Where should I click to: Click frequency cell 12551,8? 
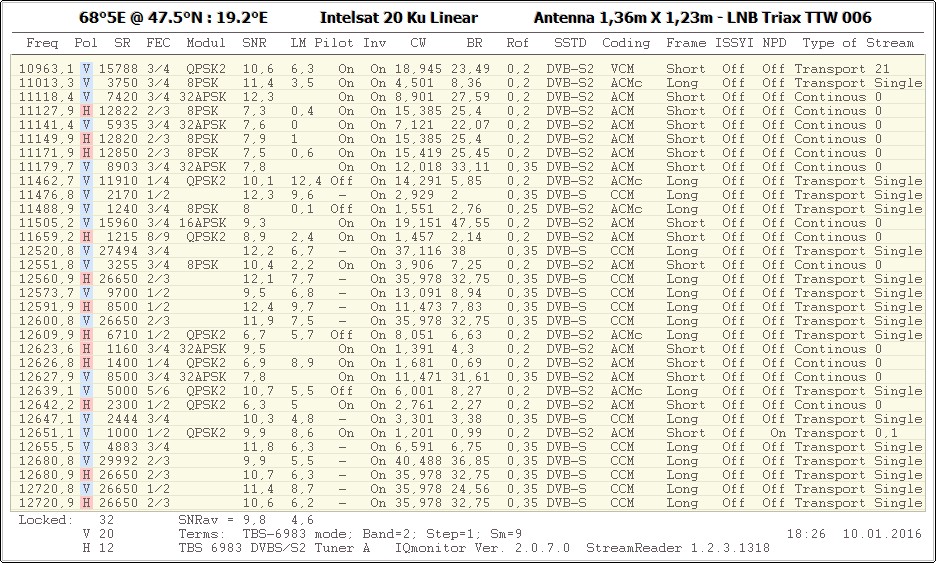coord(46,265)
